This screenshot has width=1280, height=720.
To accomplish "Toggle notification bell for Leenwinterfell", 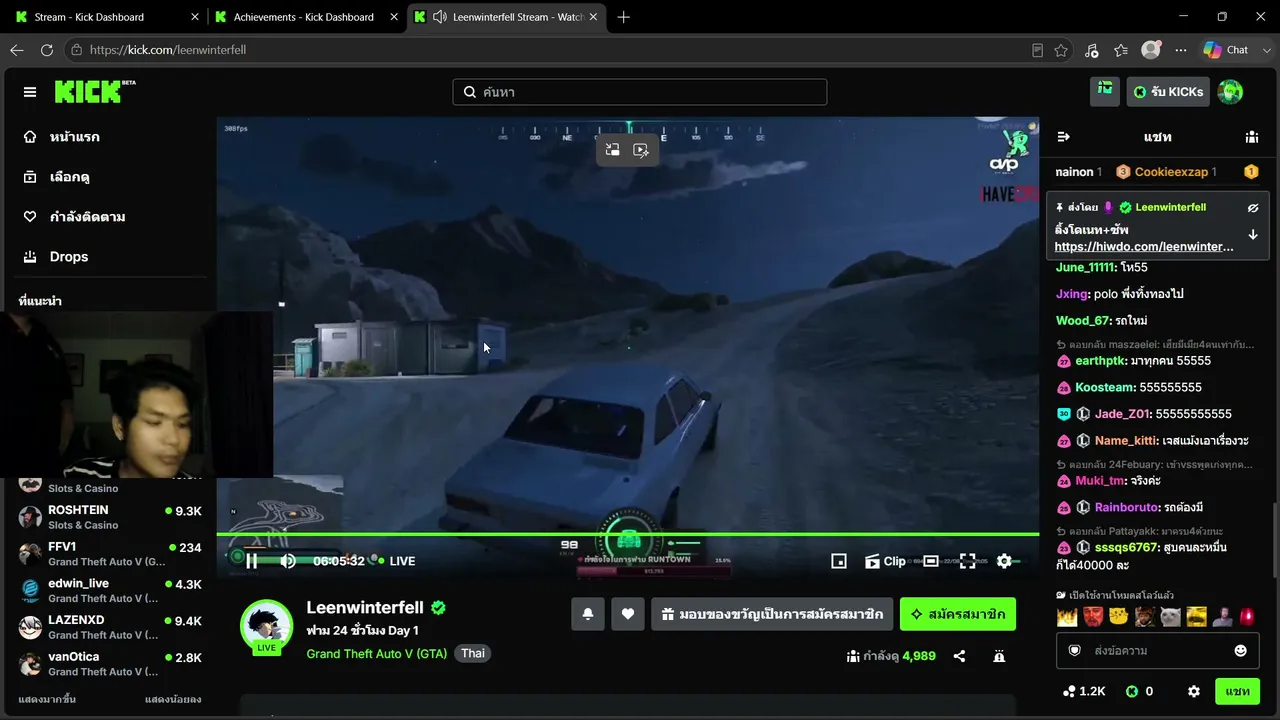I will (x=588, y=614).
